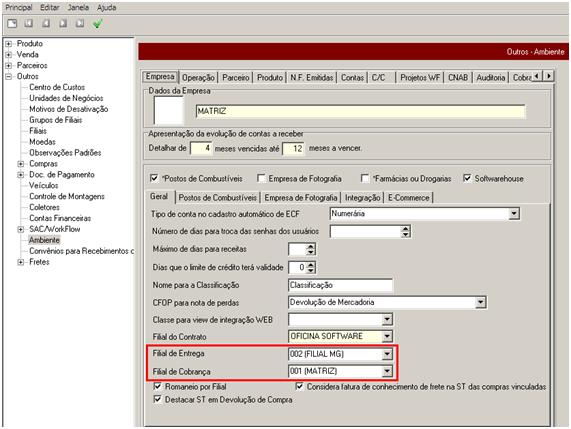Expand the Compras tree node
The image size is (571, 429).
21,164
